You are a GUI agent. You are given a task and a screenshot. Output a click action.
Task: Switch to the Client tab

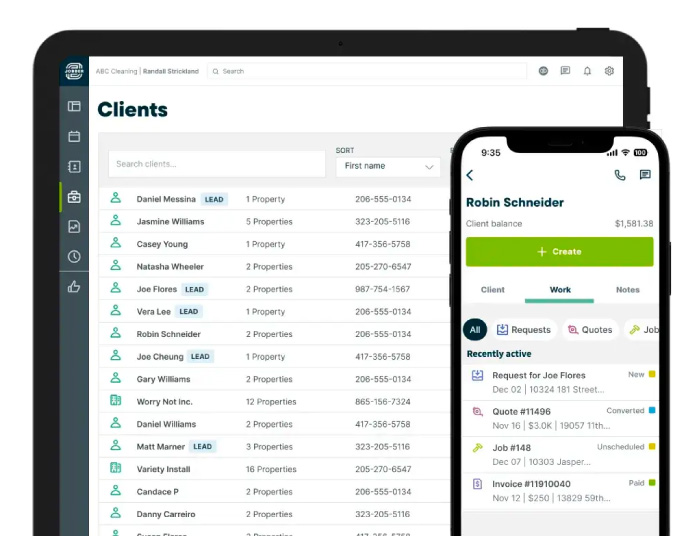tap(493, 290)
